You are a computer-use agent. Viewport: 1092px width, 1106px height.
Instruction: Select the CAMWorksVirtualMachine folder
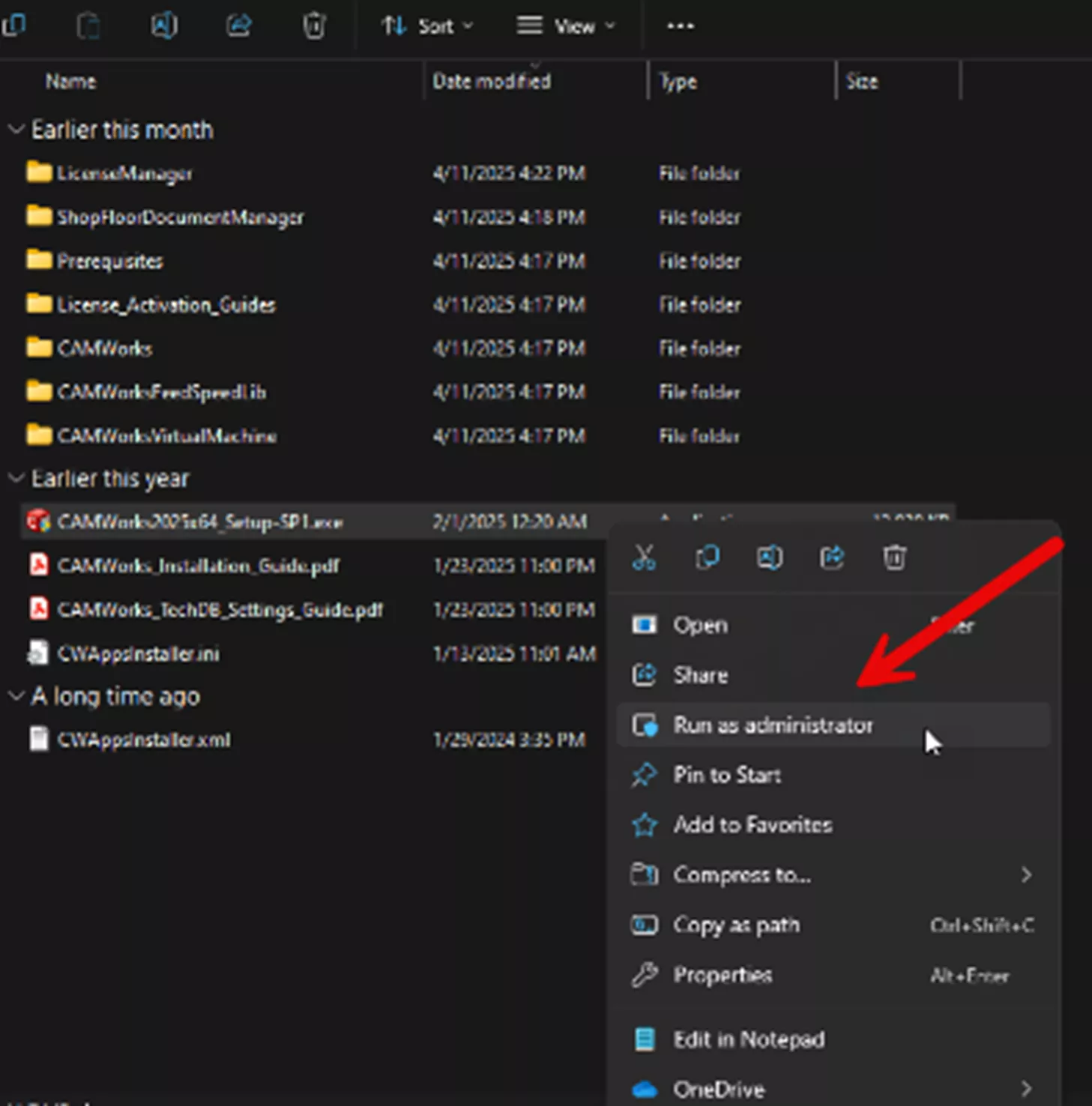(x=167, y=436)
